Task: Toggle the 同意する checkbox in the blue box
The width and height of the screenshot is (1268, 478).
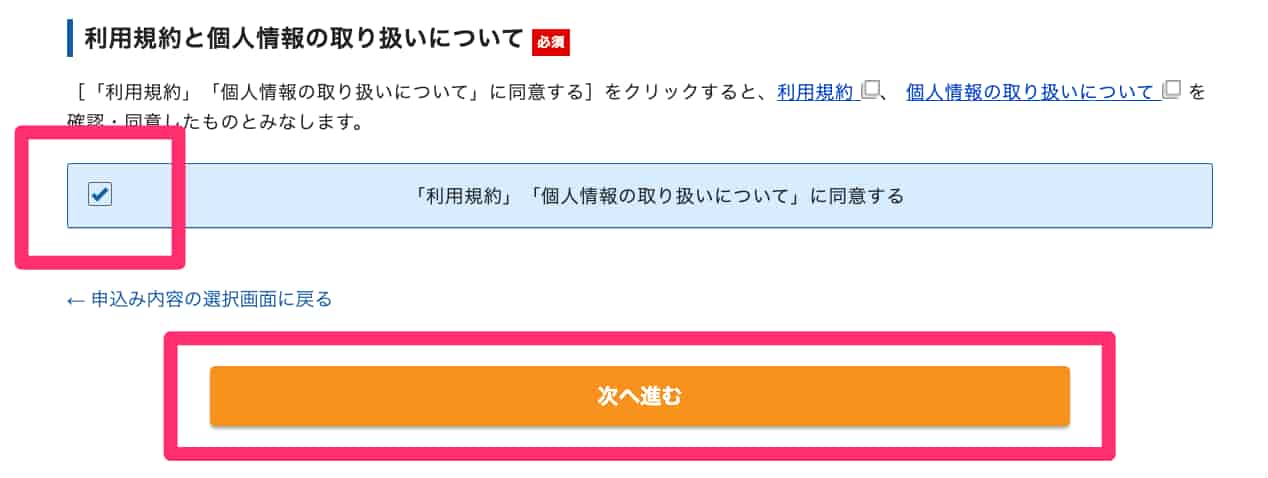Action: (100, 195)
